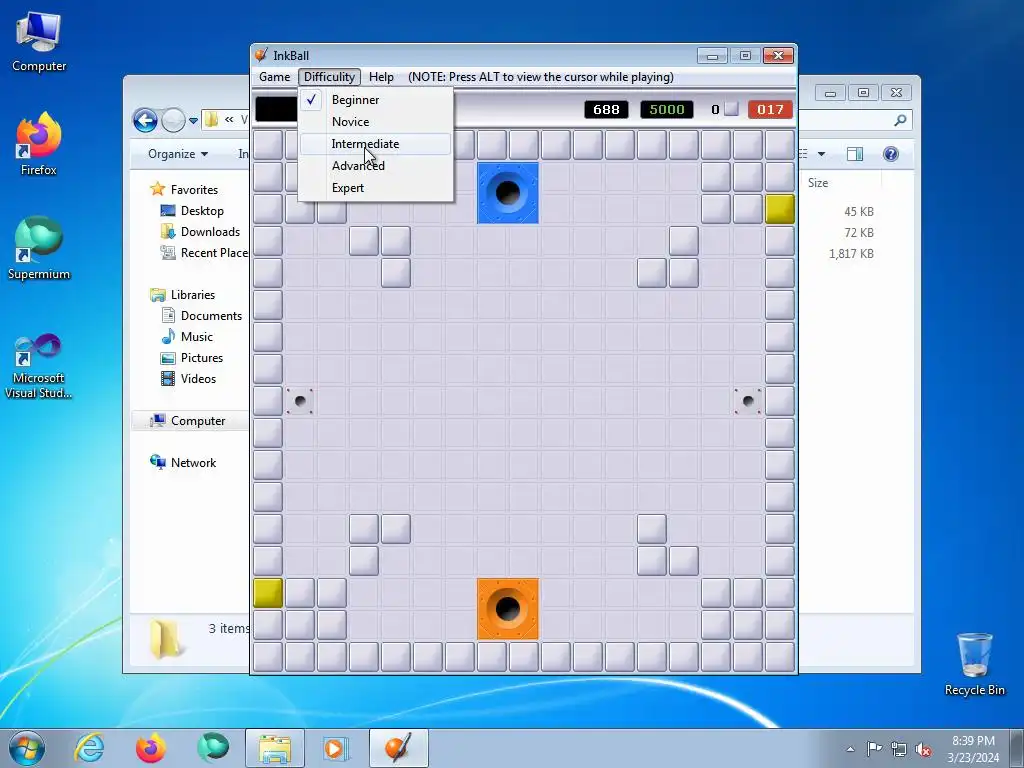Select the Microsoft Visual Studio desktop shortcut
This screenshot has width=1024, height=768.
(x=39, y=366)
